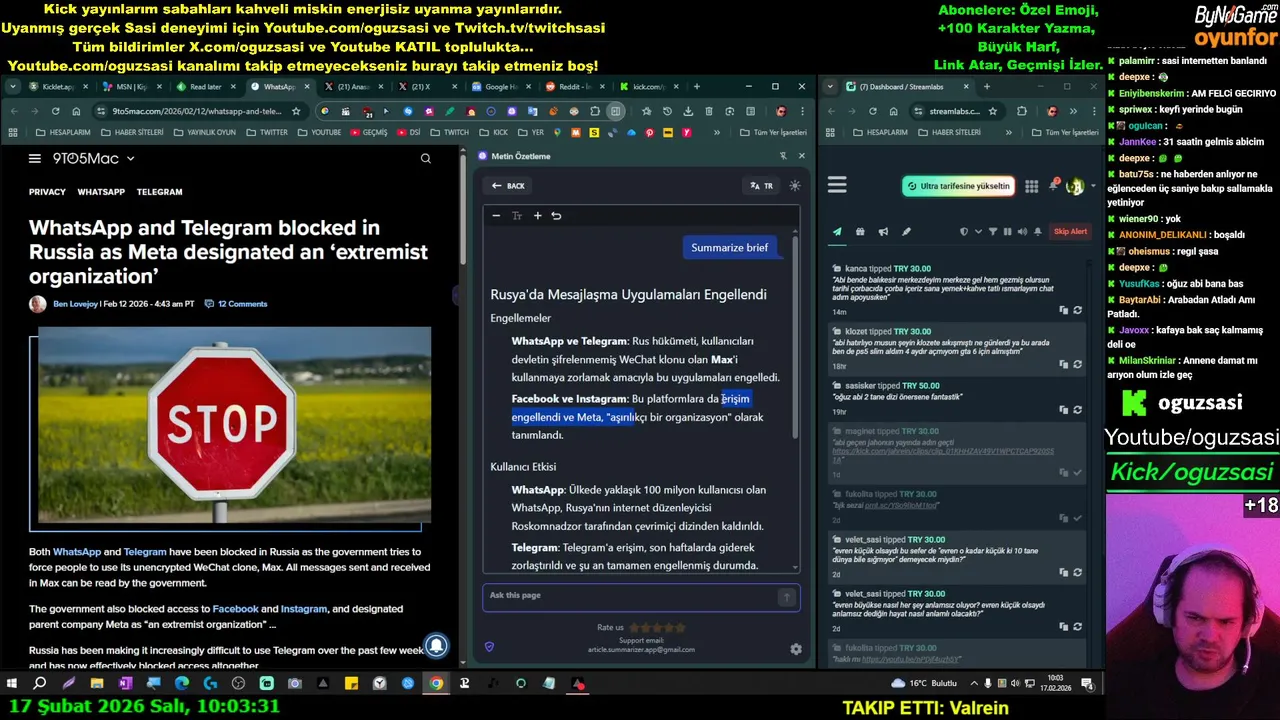1280x720 pixels.
Task: Open the TELEGRAM category tag
Action: coord(160,192)
